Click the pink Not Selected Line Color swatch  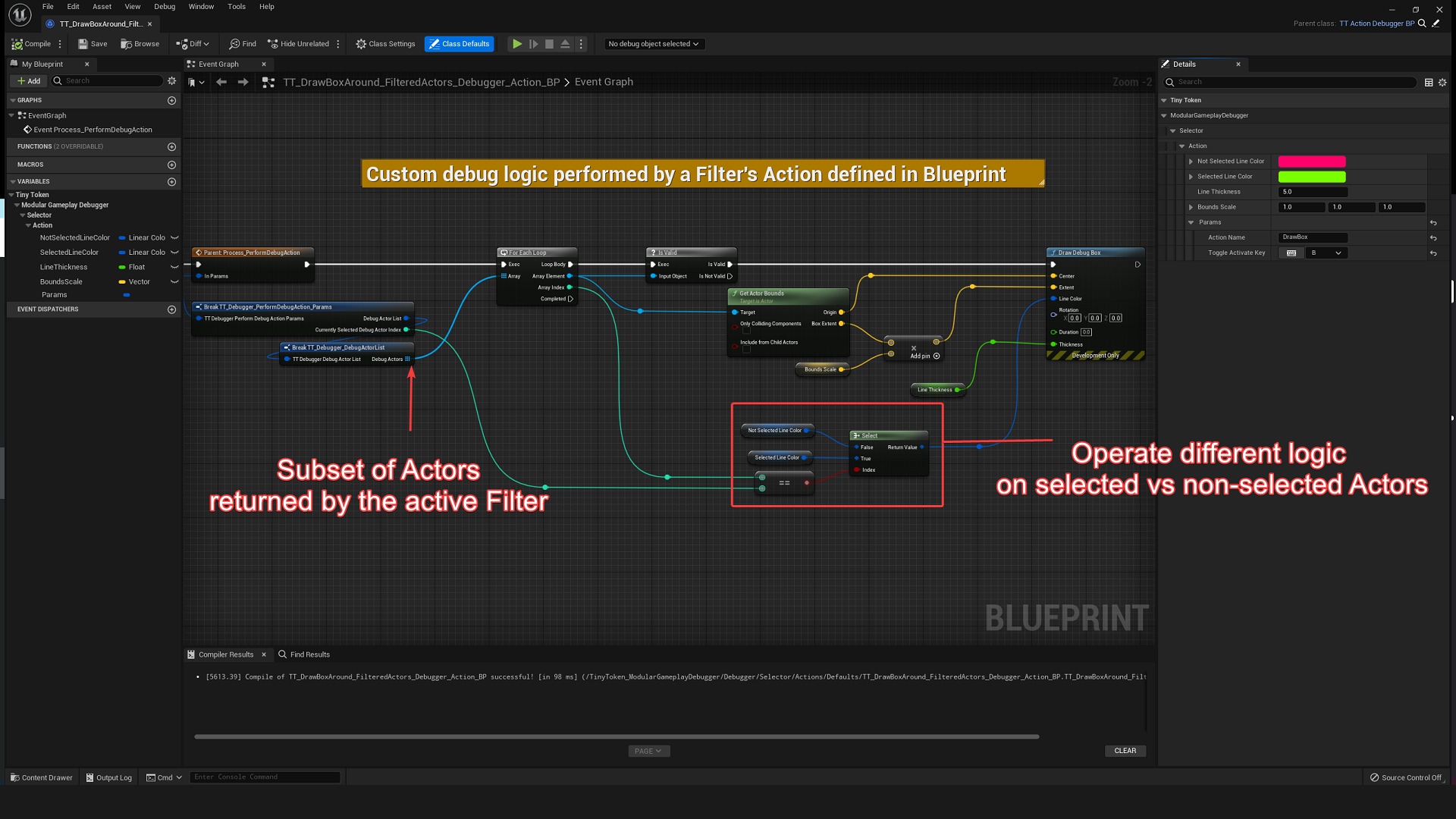(1312, 162)
